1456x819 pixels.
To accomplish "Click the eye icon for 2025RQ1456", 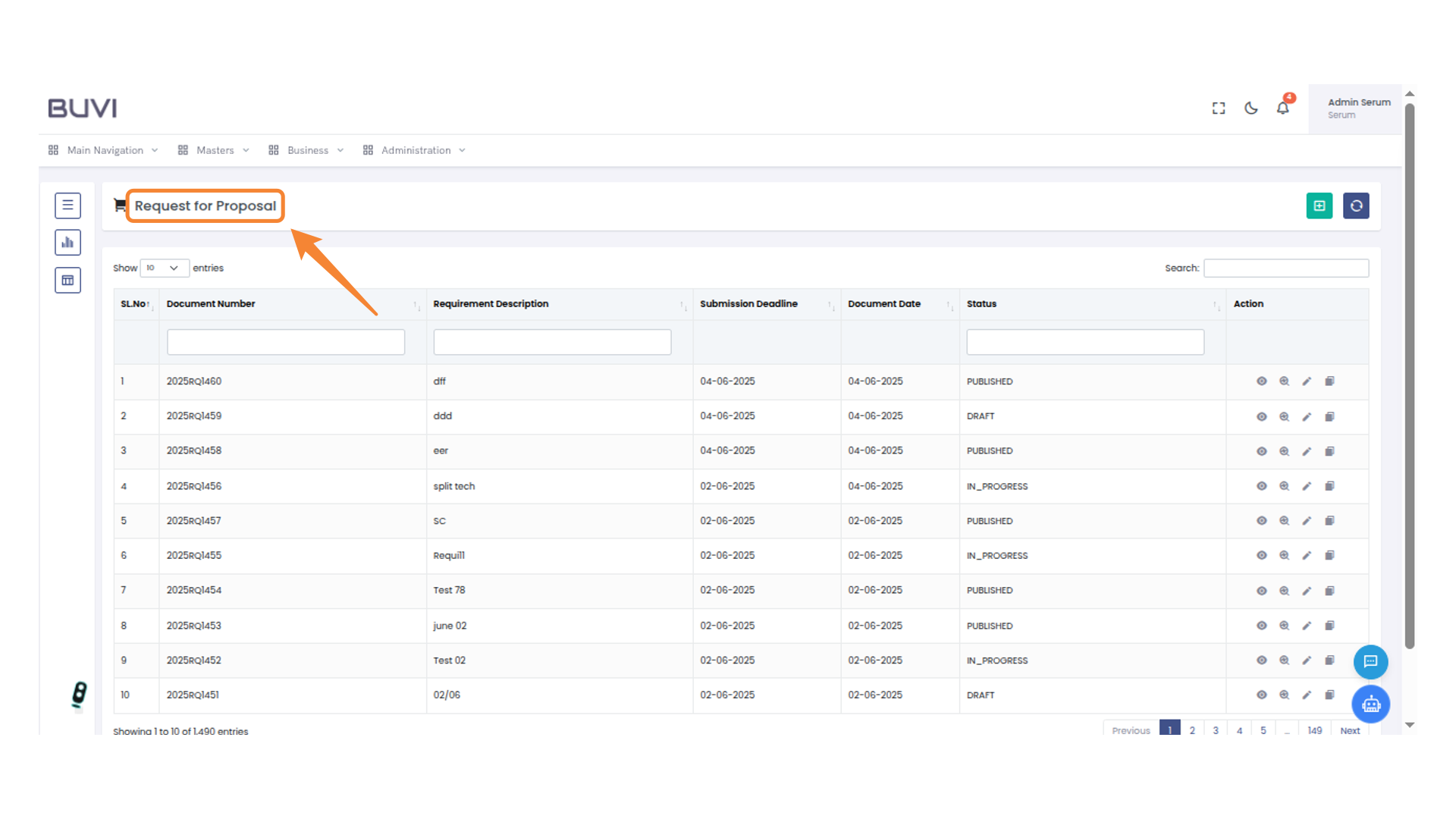I will point(1261,486).
